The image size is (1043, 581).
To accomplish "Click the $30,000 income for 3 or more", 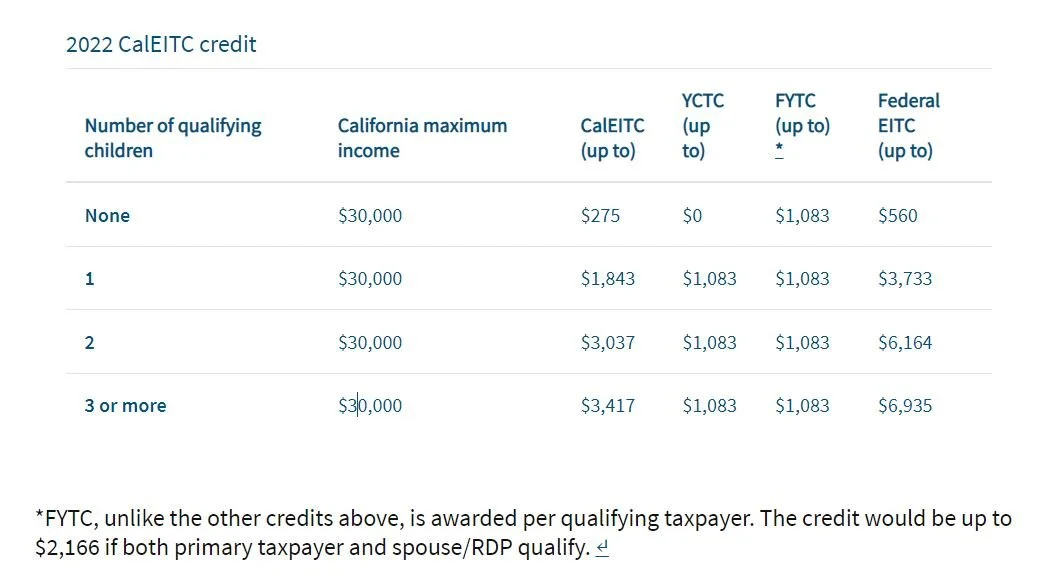I will 370,406.
